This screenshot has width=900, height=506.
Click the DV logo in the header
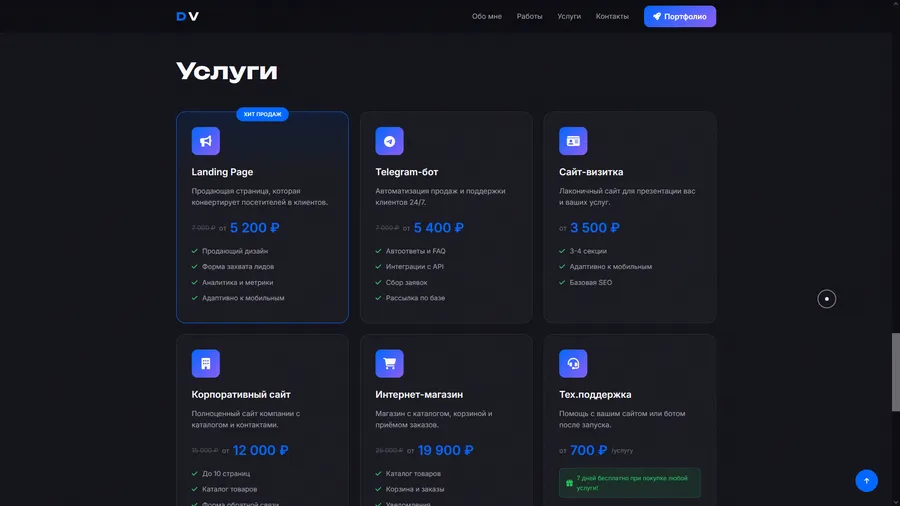tap(187, 16)
